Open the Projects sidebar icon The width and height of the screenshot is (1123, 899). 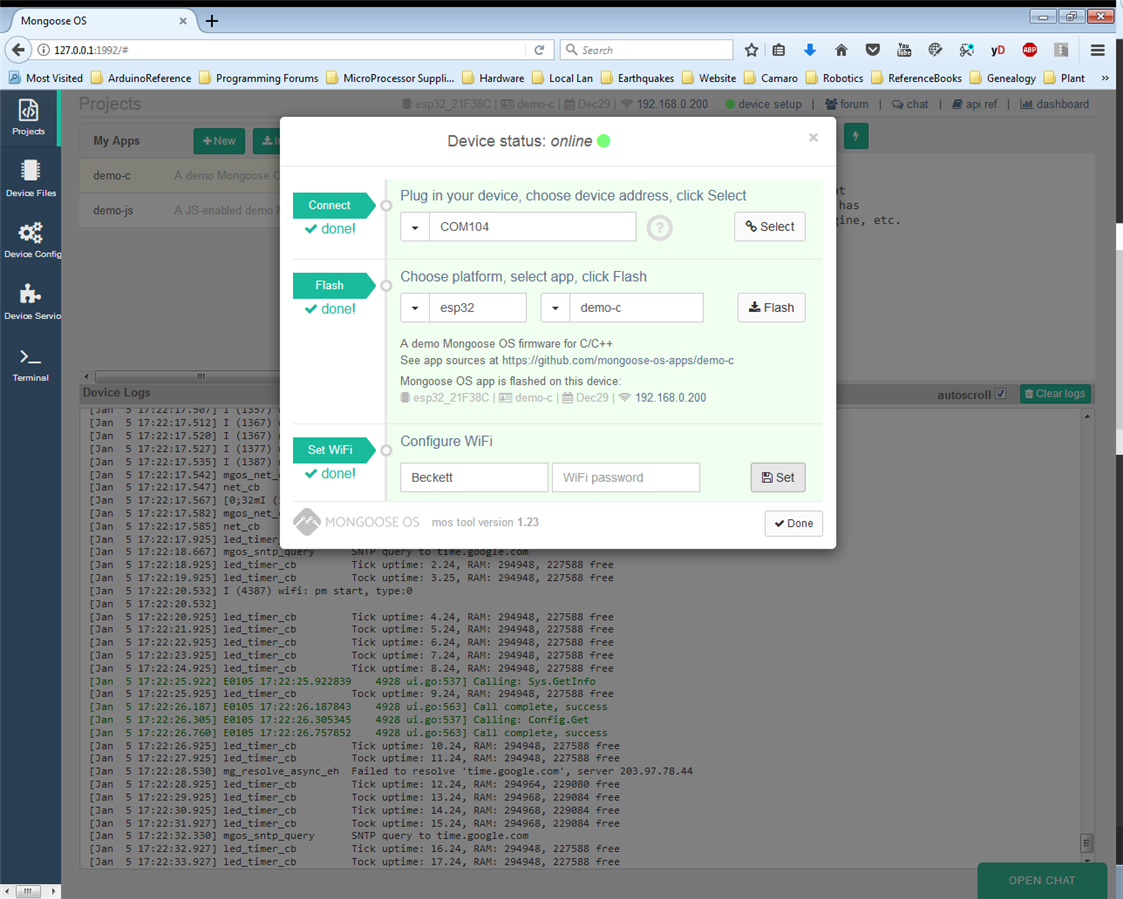(x=29, y=117)
